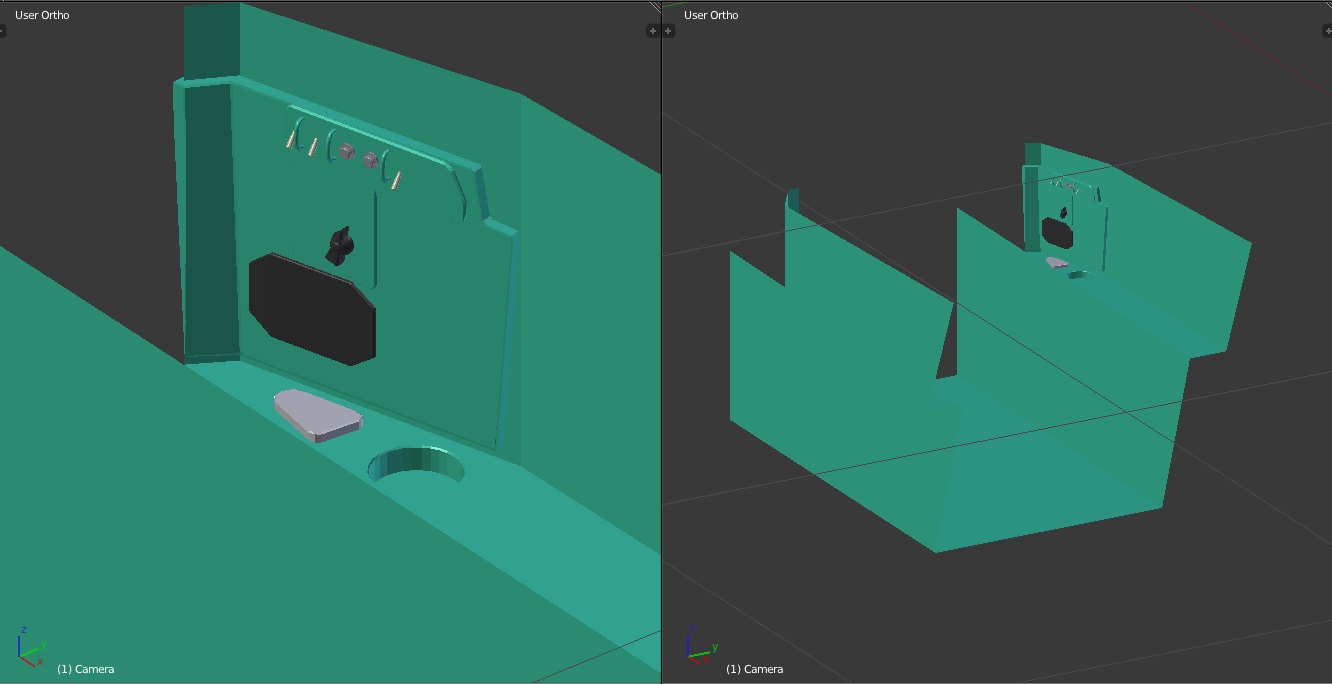The height and width of the screenshot is (684, 1332).
Task: Click '(1) Camera' label in left viewport
Action: (85, 669)
